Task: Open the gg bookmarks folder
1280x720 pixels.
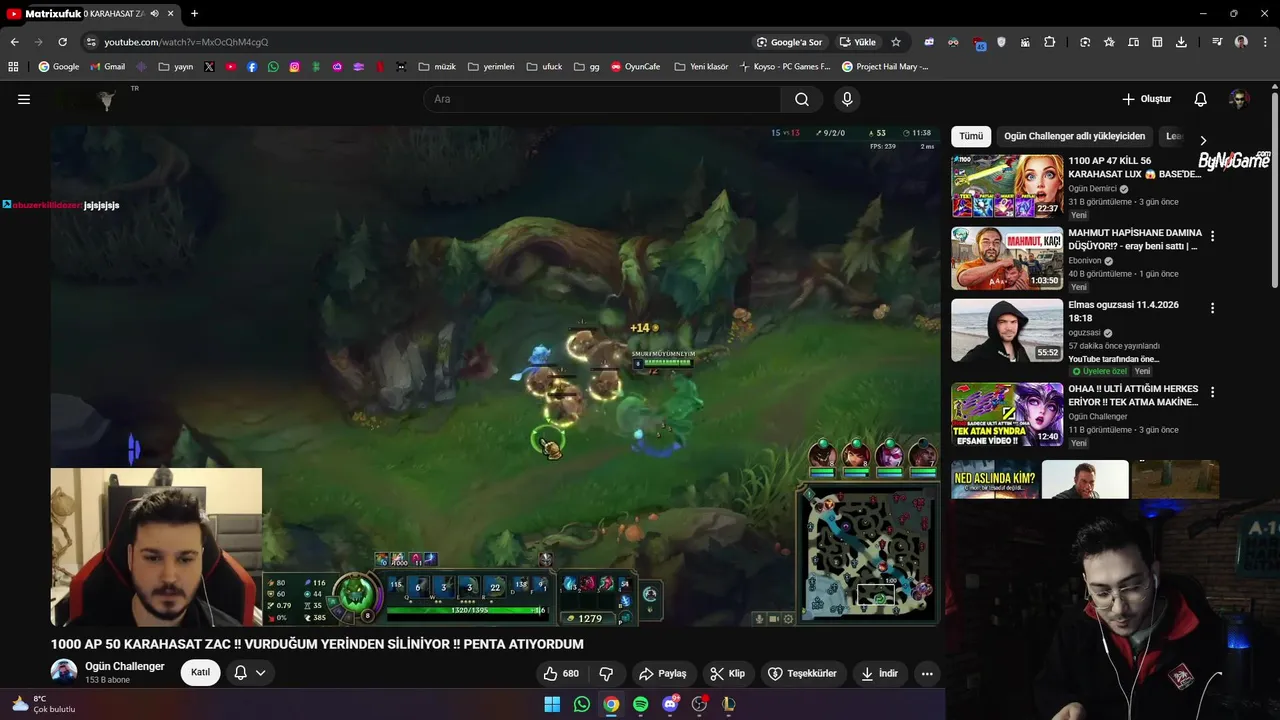Action: (x=587, y=67)
